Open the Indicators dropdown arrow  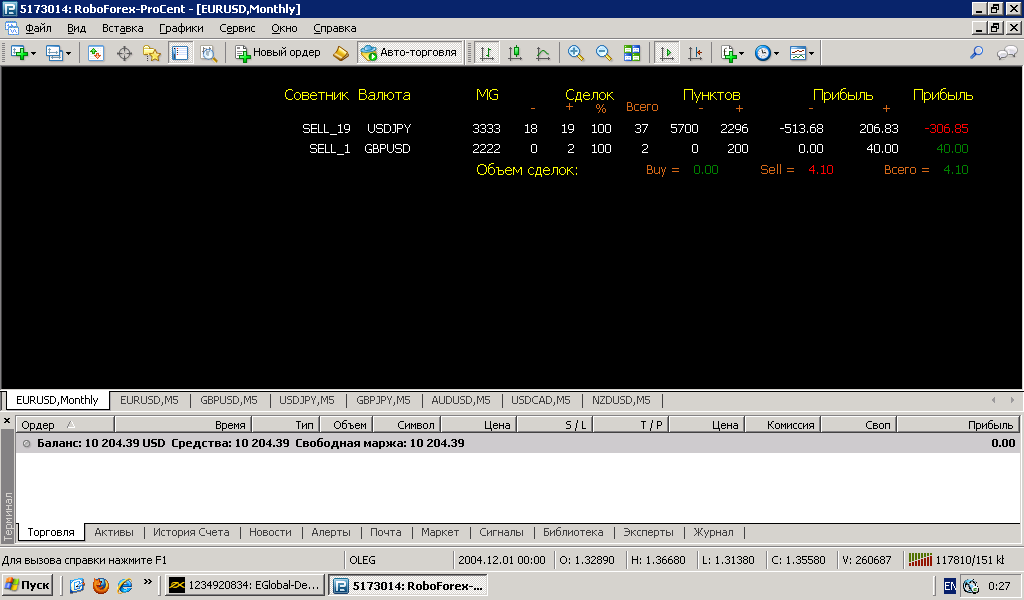[741, 54]
